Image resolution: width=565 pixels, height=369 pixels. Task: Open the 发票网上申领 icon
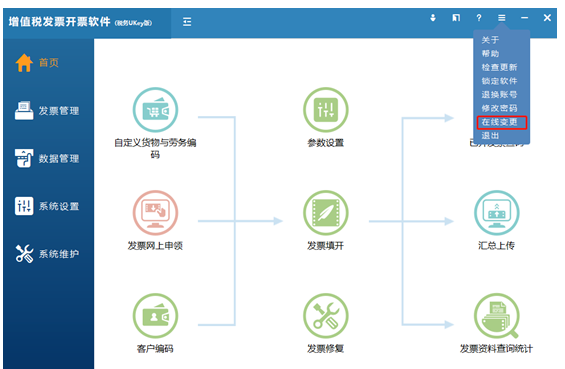pos(155,213)
